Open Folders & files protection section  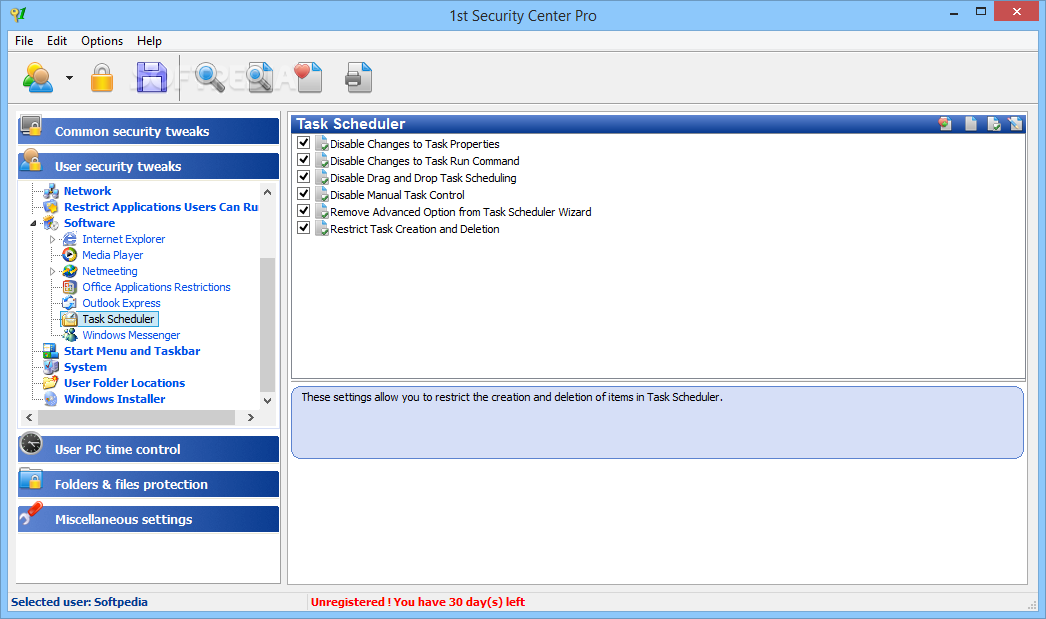148,484
